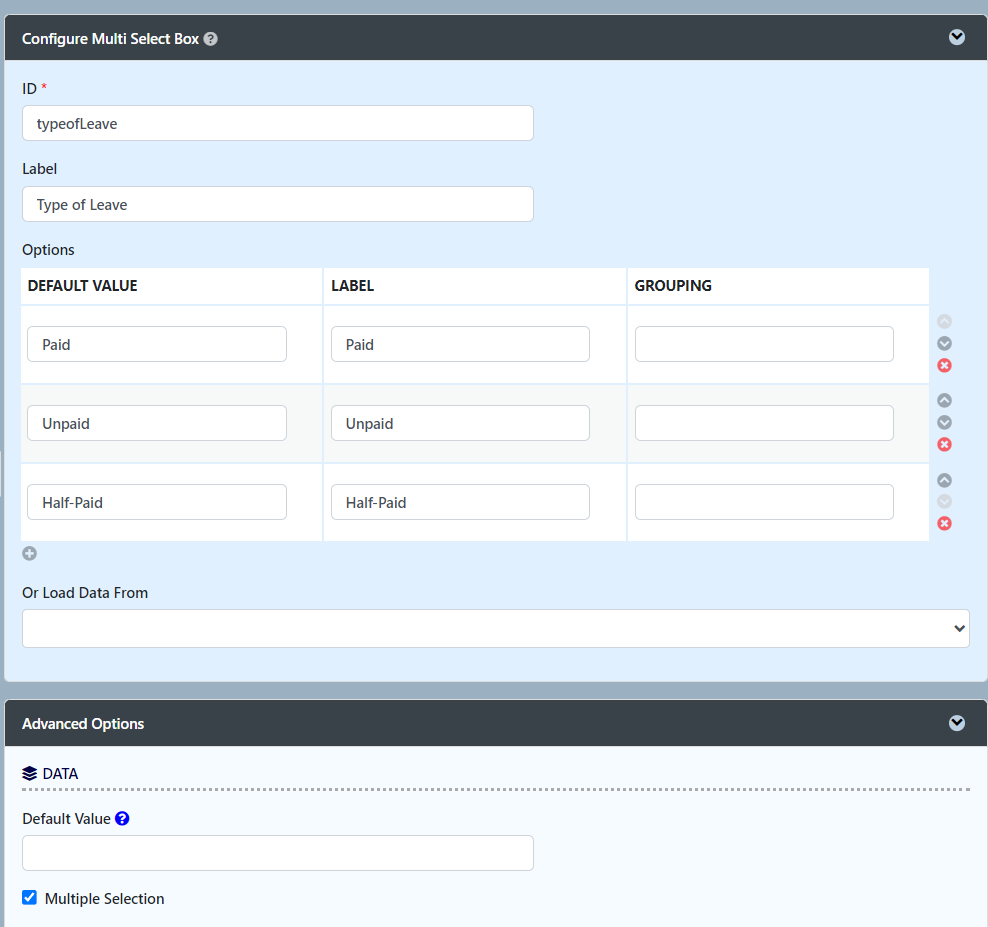Image resolution: width=988 pixels, height=927 pixels.
Task: Remove the Unpaid option row
Action: pos(944,445)
